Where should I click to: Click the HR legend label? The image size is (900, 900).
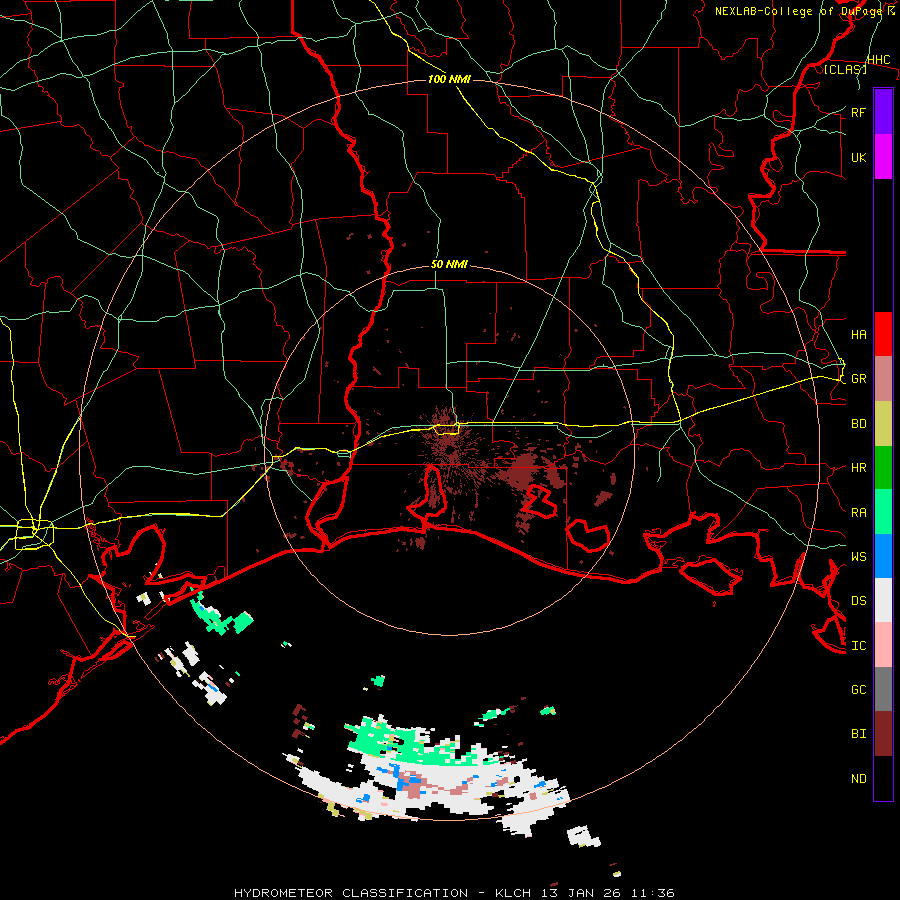pyautogui.click(x=858, y=468)
